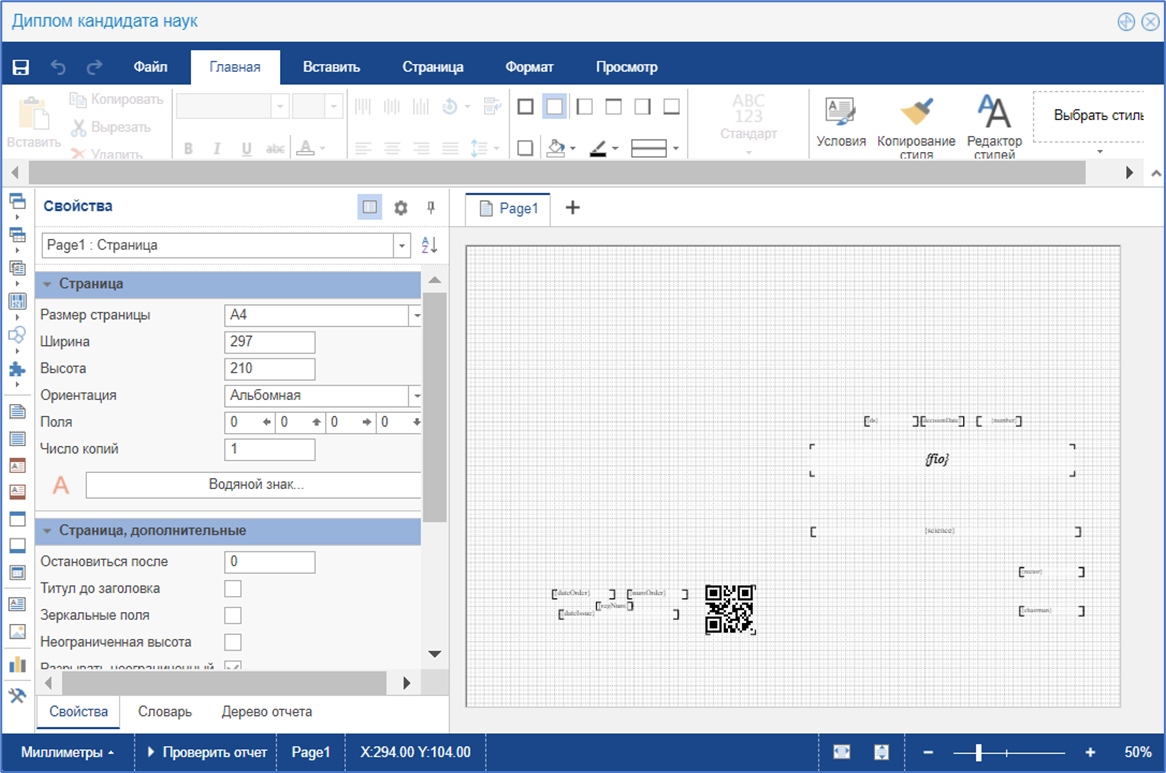Screen dimensions: 1166x773
Task: Click the properties settings gear icon
Action: point(401,208)
